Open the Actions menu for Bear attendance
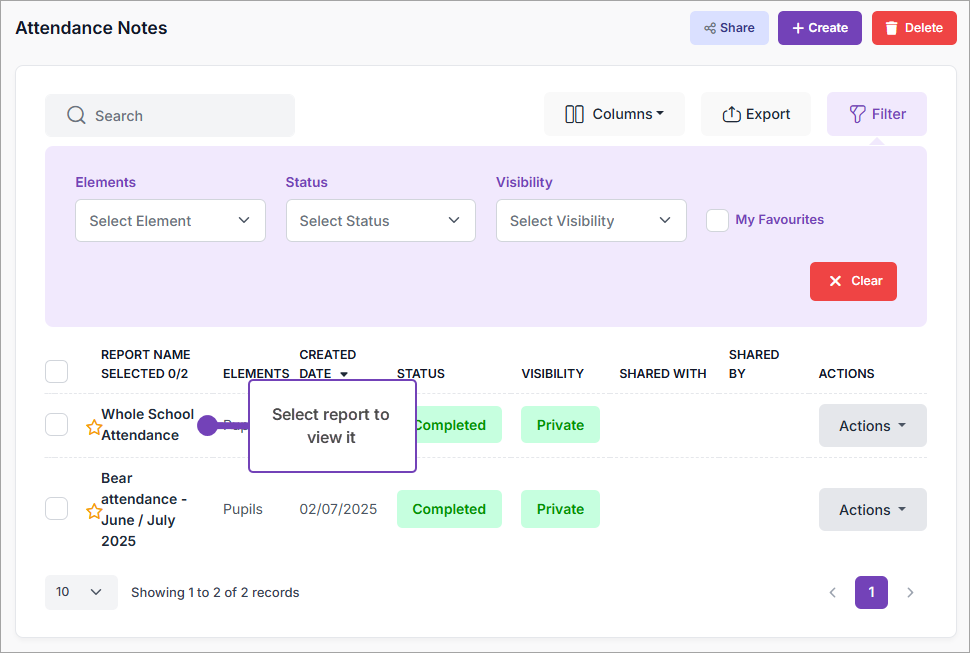The width and height of the screenshot is (970, 653). point(872,509)
